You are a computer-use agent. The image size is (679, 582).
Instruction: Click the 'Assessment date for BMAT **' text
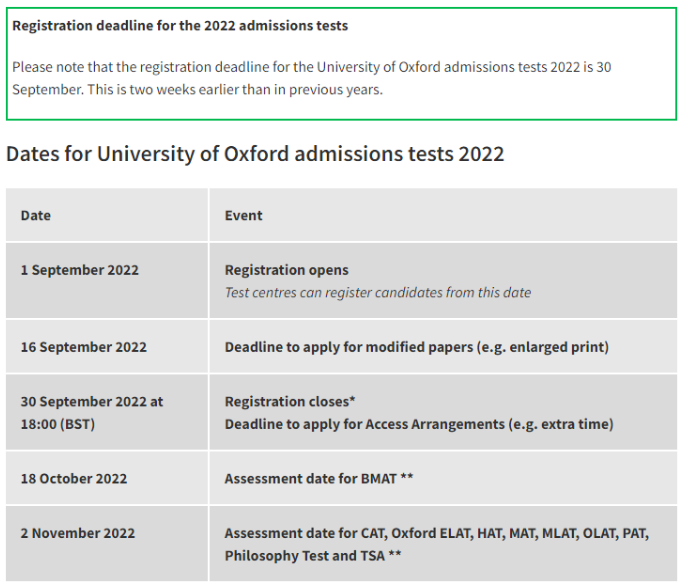[x=318, y=478]
